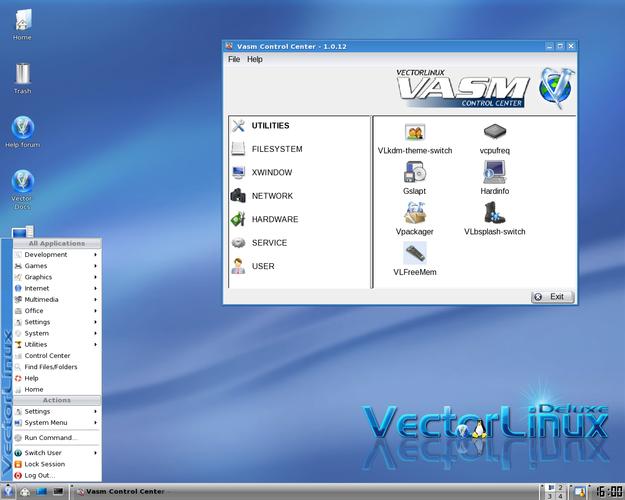
Task: Choose Lock Session from the menu
Action: (x=57, y=464)
